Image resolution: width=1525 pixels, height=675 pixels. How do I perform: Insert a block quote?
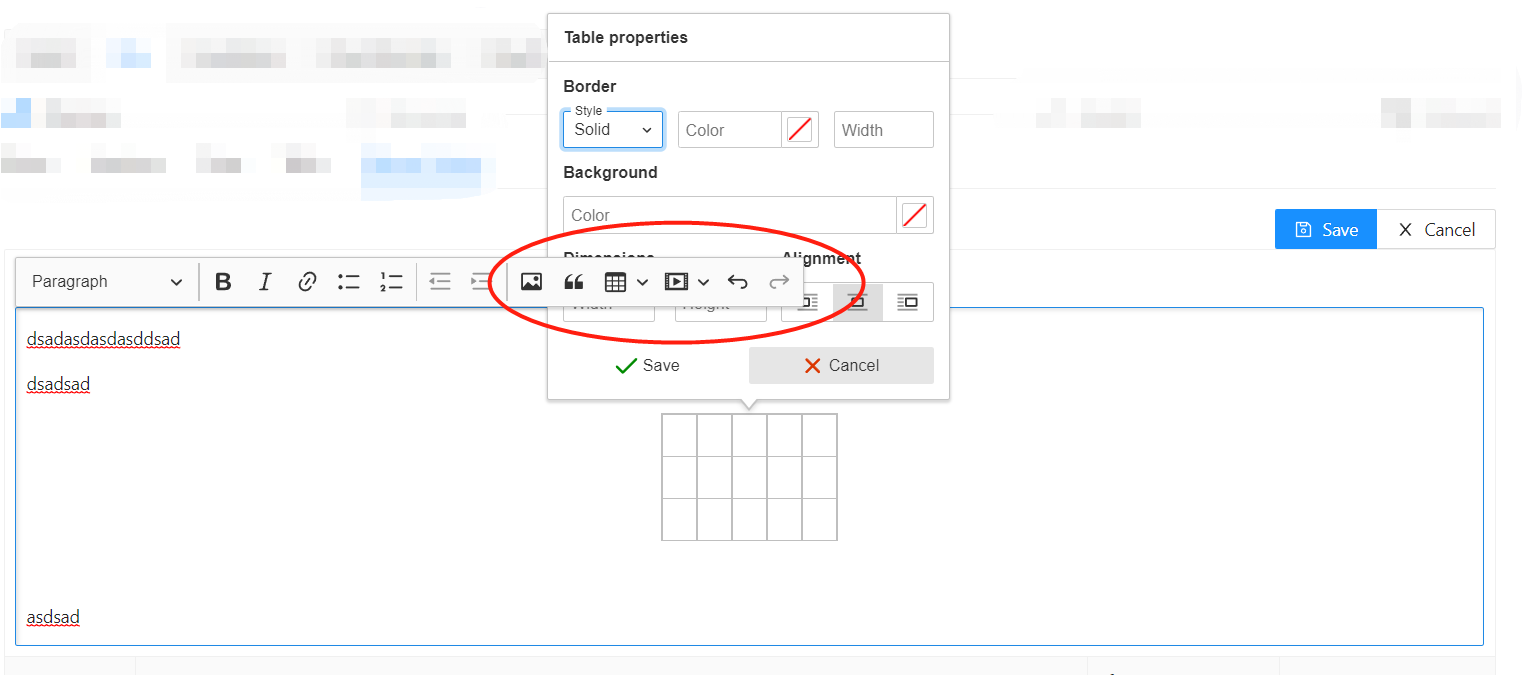pyautogui.click(x=573, y=281)
